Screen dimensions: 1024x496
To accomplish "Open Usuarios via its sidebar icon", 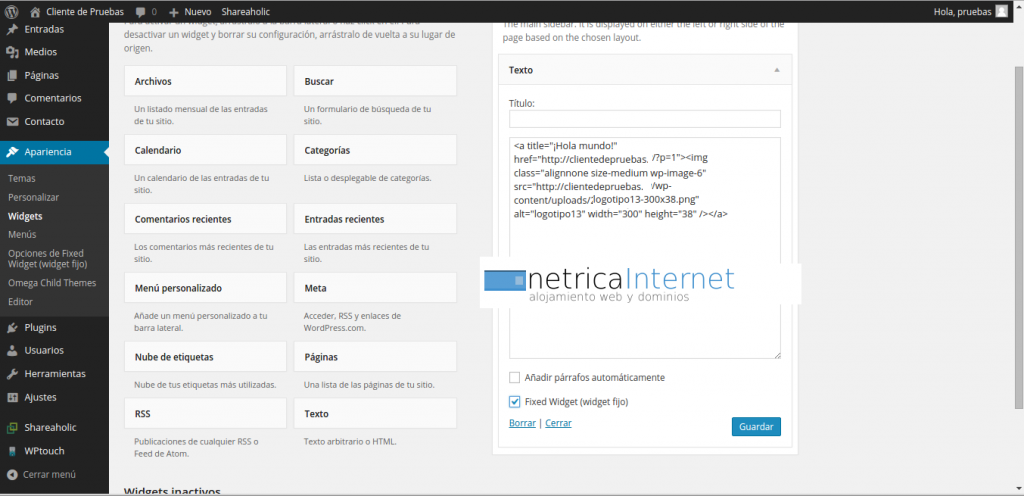I will pyautogui.click(x=12, y=350).
